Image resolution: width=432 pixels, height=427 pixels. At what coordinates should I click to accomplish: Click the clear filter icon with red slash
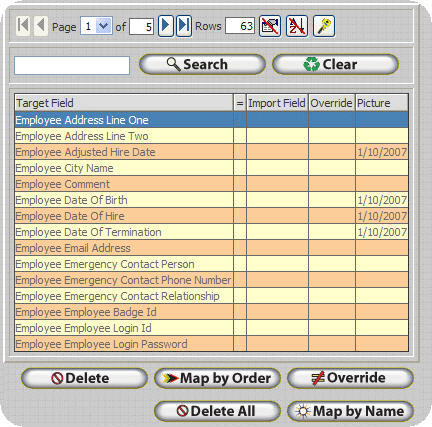[270, 26]
